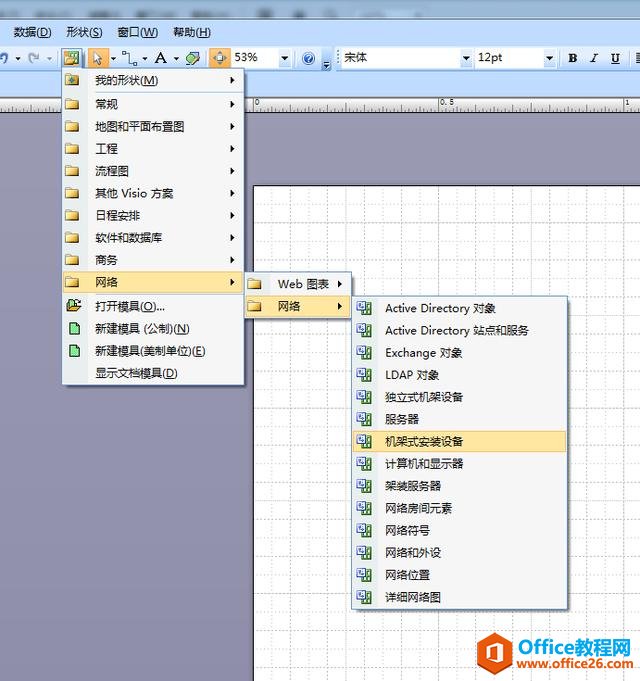640x681 pixels.
Task: Open LDAP 对象 stencil
Action: tap(459, 375)
